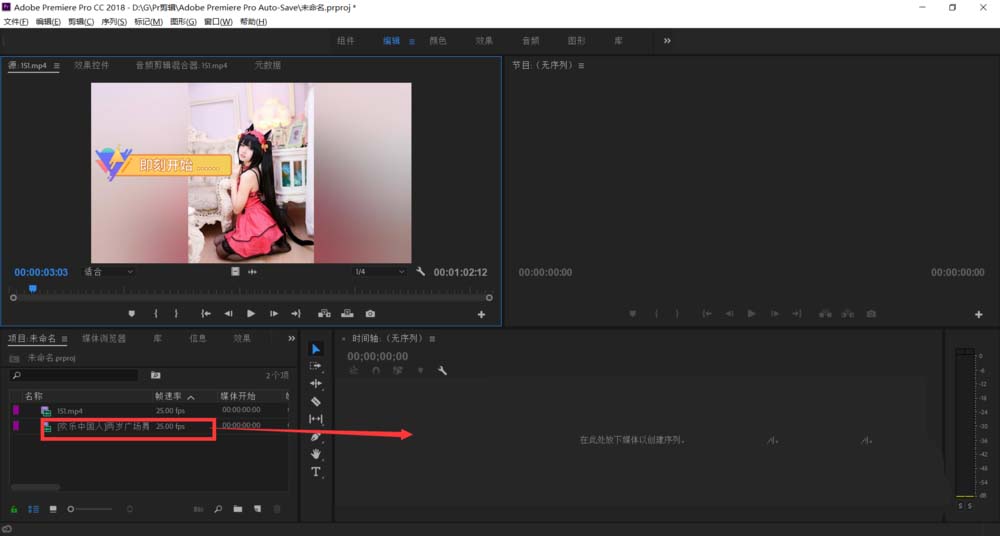Play the source clip 151.mp4

pyautogui.click(x=251, y=314)
